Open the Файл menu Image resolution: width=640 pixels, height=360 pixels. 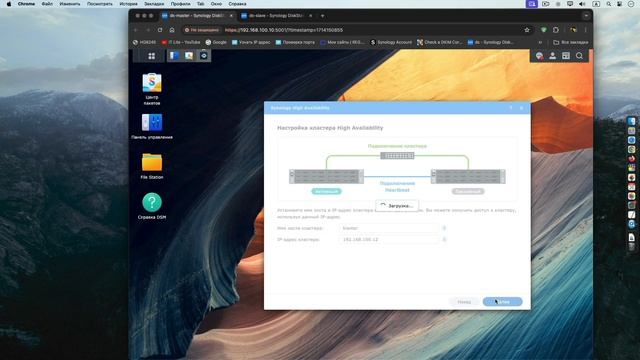pos(47,4)
